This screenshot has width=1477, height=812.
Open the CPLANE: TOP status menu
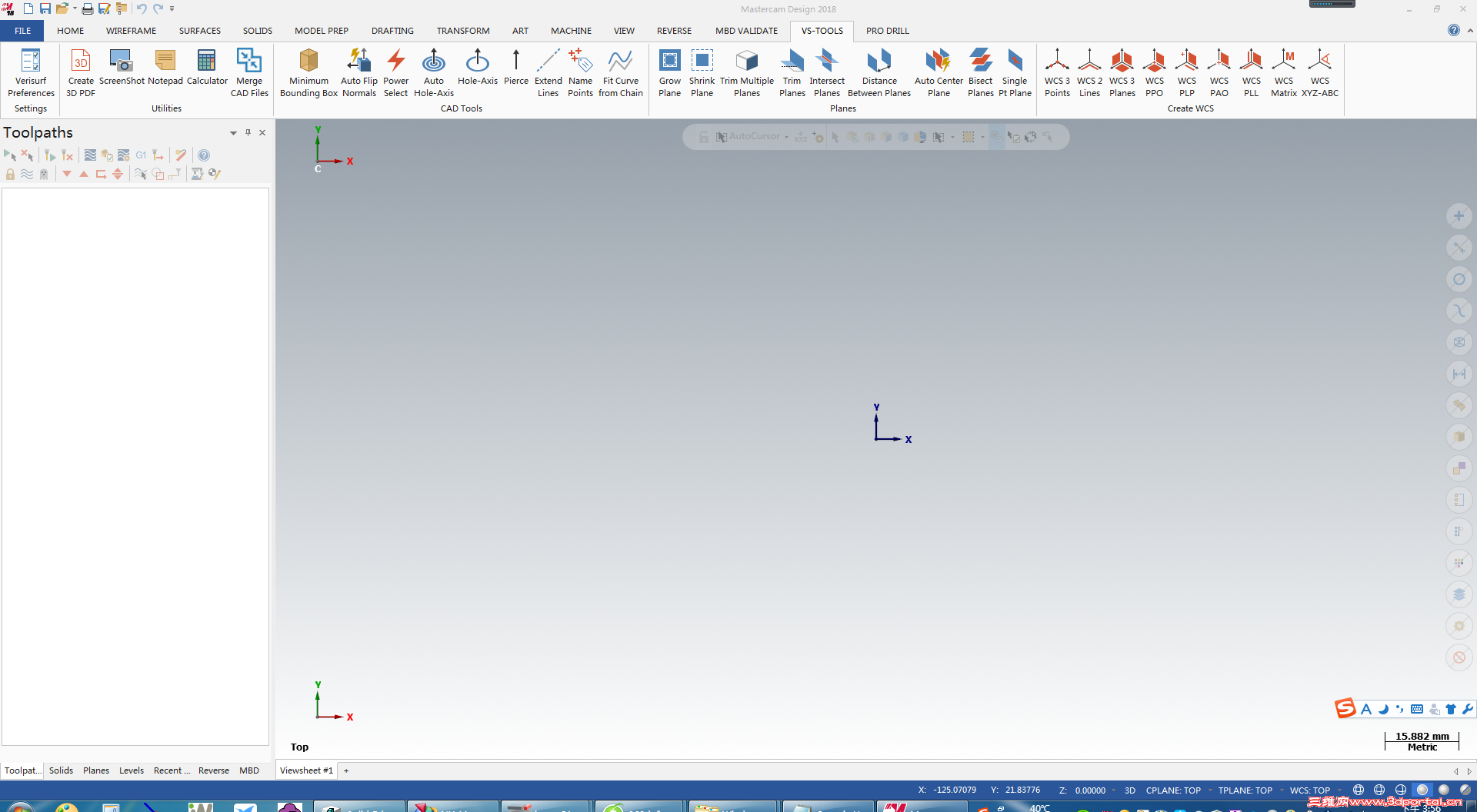[x=1173, y=790]
